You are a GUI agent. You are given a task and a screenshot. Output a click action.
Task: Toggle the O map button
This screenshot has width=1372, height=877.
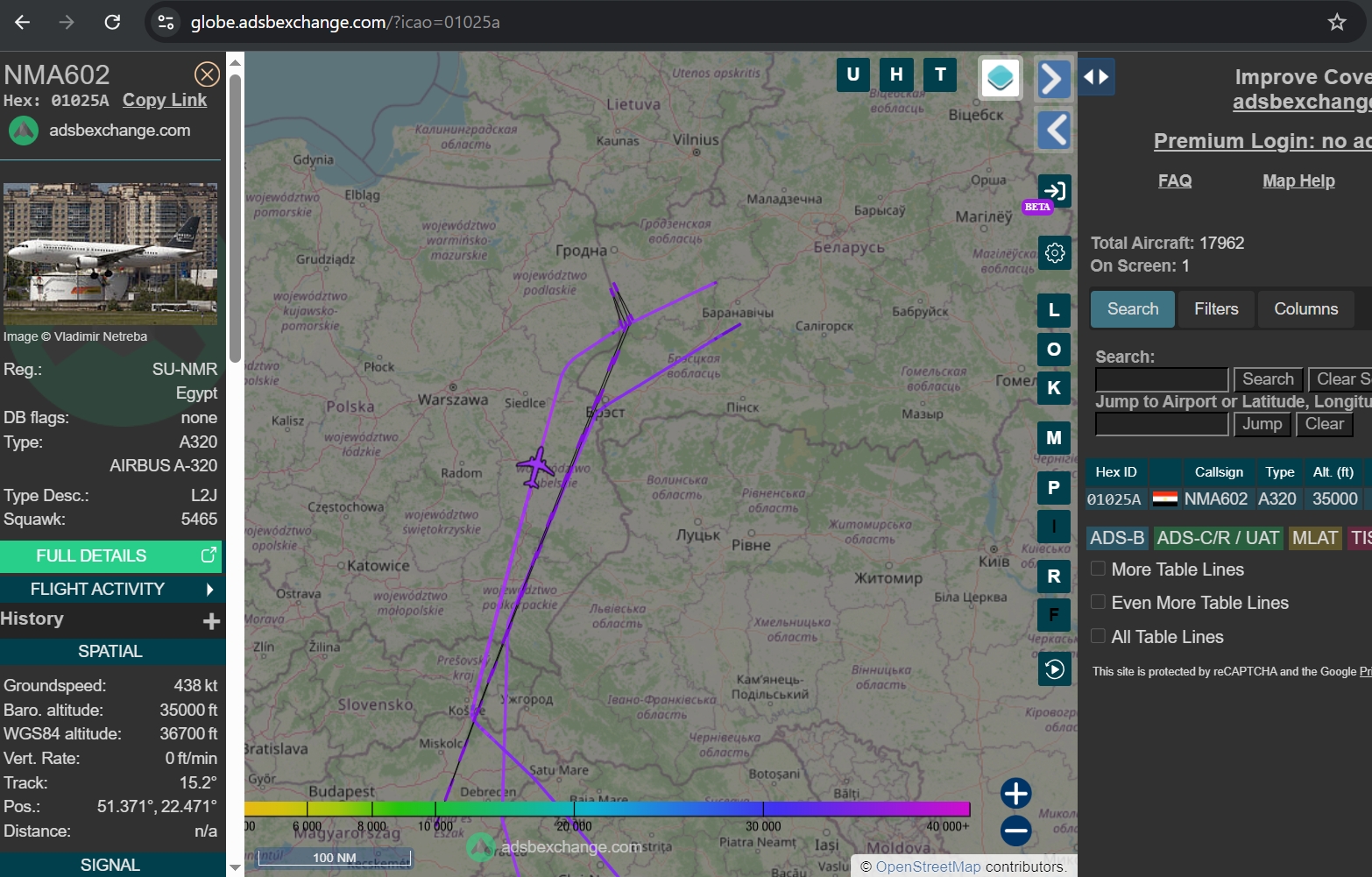pos(1054,349)
